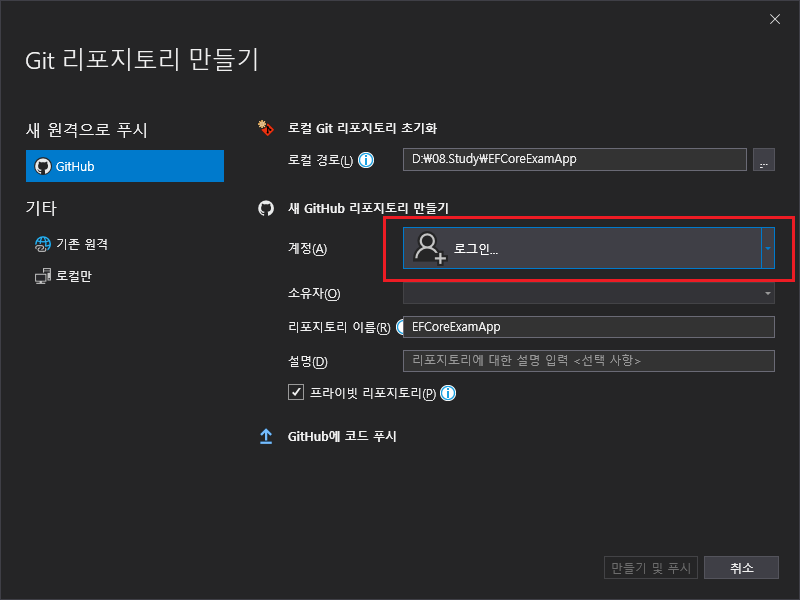800x600 pixels.
Task: Click the GitHub에 코드 푸시 heading
Action: click(342, 436)
